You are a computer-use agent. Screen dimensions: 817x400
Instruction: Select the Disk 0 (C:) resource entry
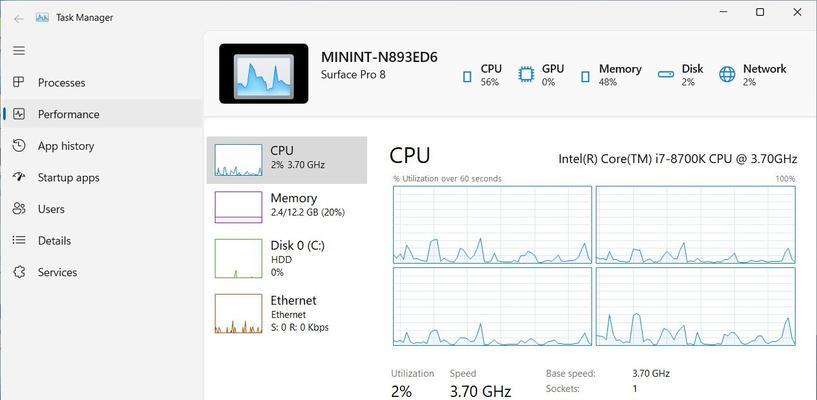tap(287, 258)
